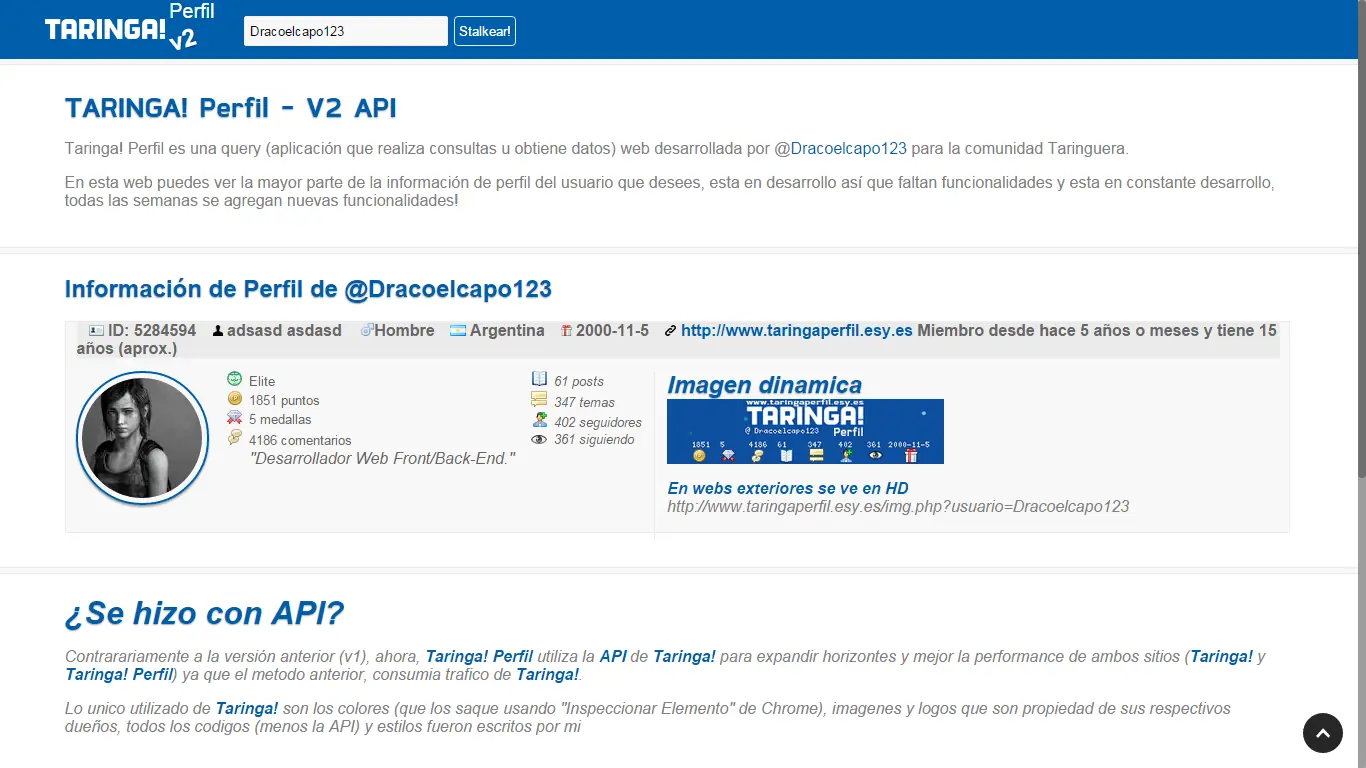The width and height of the screenshot is (1366, 768).
Task: Open the Taringa! link after 'consumia trafico de'
Action: tap(548, 674)
